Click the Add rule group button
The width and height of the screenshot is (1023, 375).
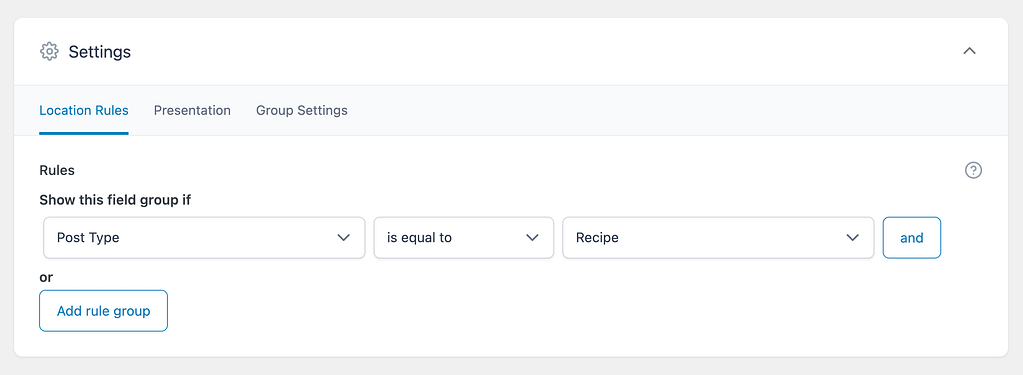pyautogui.click(x=103, y=311)
